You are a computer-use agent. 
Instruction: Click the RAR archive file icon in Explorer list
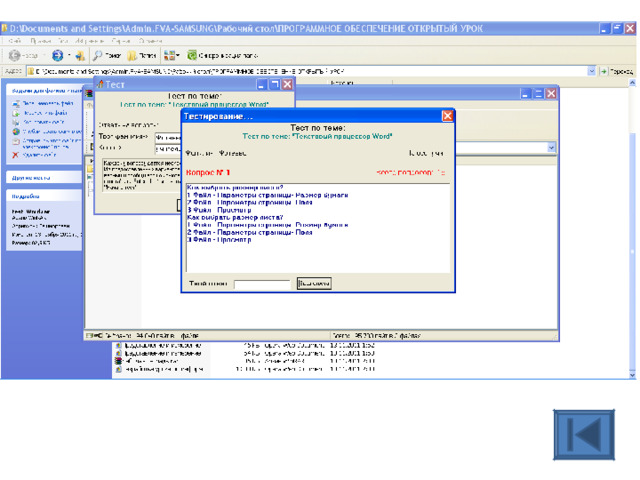point(118,361)
